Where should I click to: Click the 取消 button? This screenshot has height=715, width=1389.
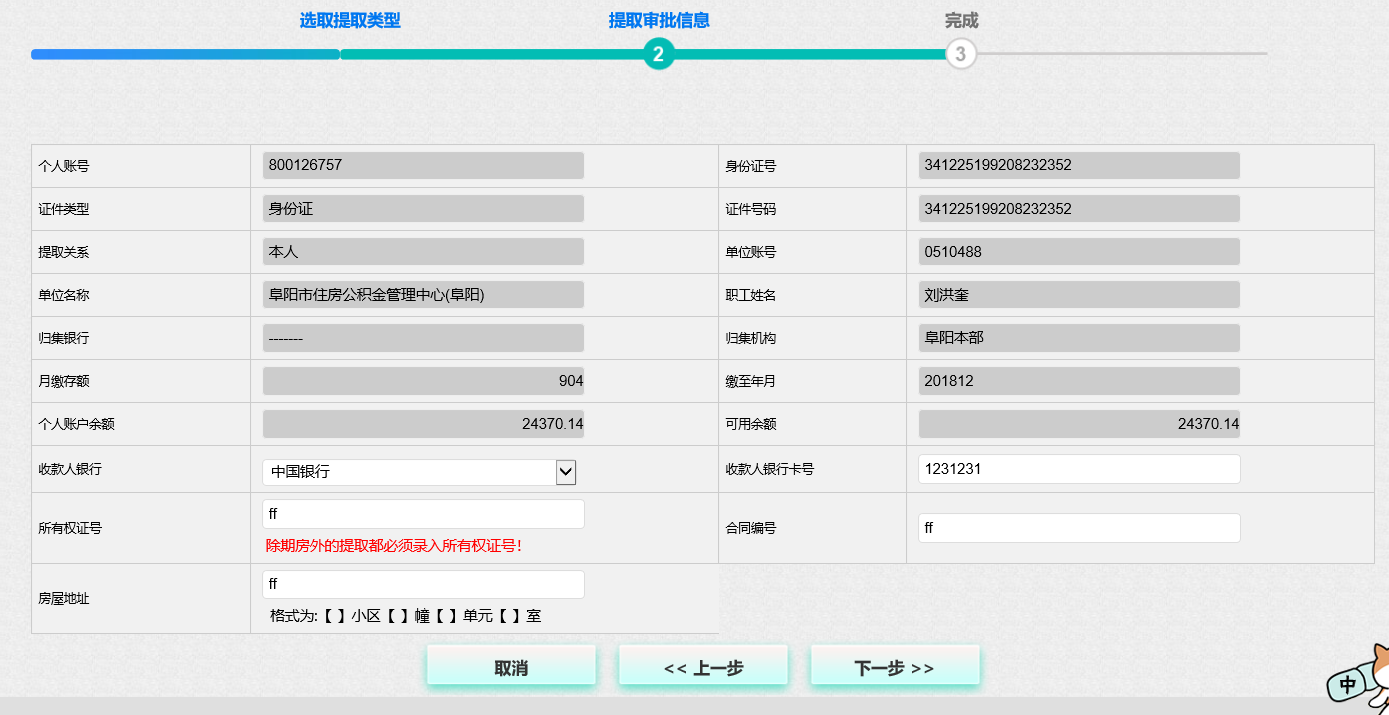511,668
